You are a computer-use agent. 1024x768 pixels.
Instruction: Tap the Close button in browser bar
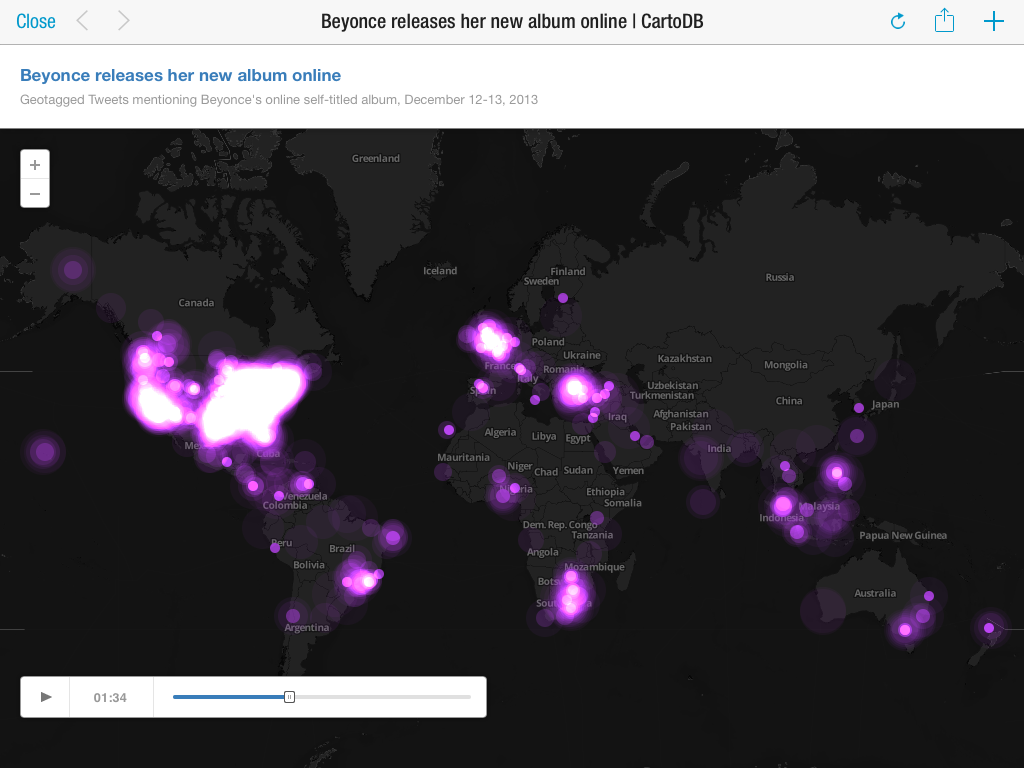(x=36, y=21)
